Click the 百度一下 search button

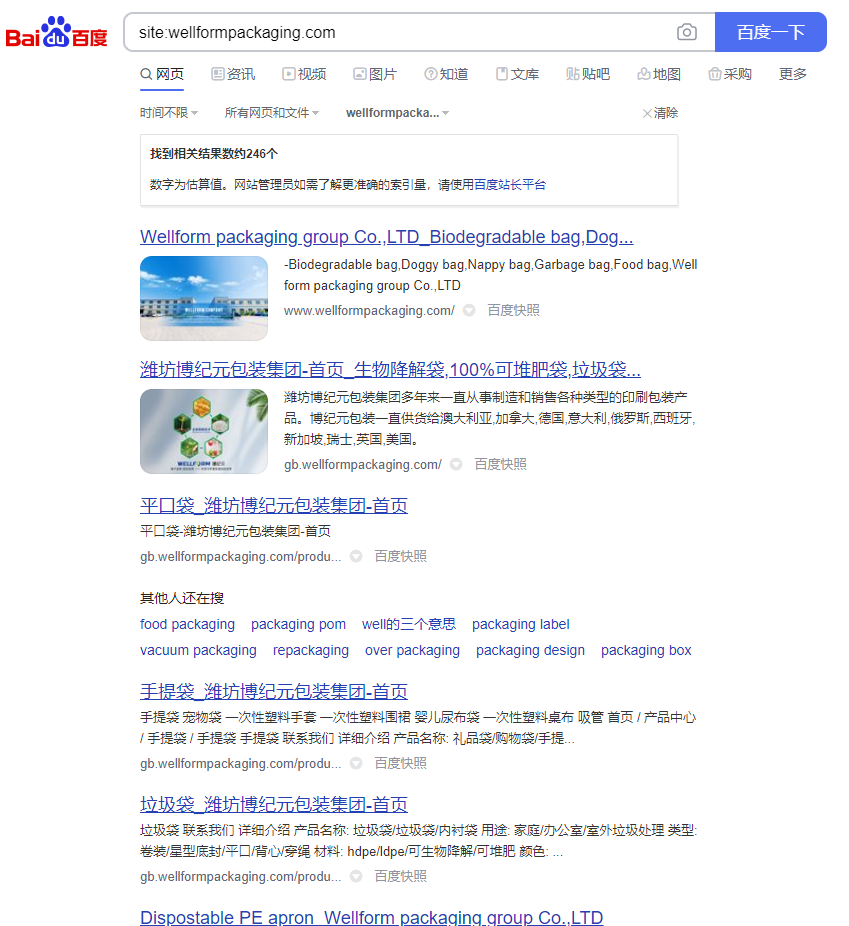770,32
